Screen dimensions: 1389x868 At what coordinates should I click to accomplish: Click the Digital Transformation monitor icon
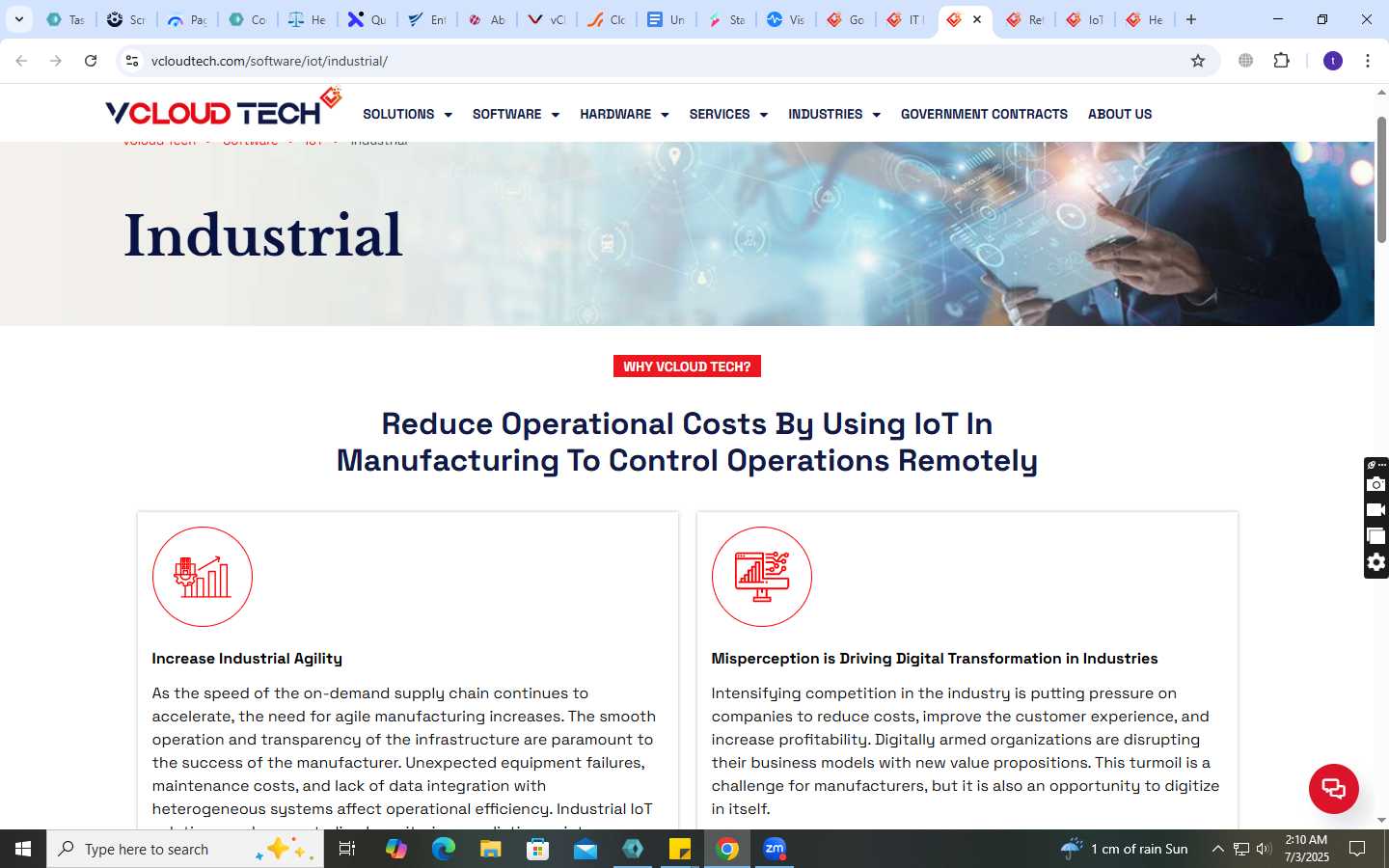(x=762, y=577)
